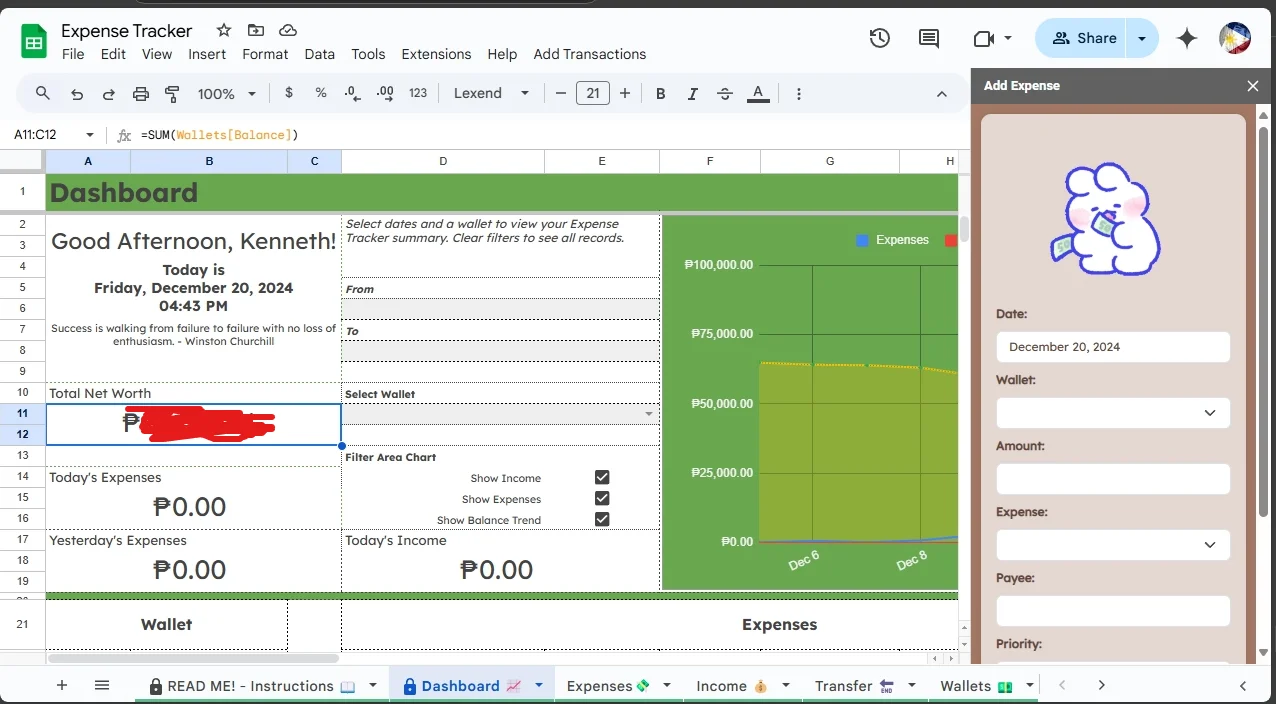This screenshot has height=704, width=1276.
Task: Switch to the Income sheet tab
Action: click(x=731, y=685)
